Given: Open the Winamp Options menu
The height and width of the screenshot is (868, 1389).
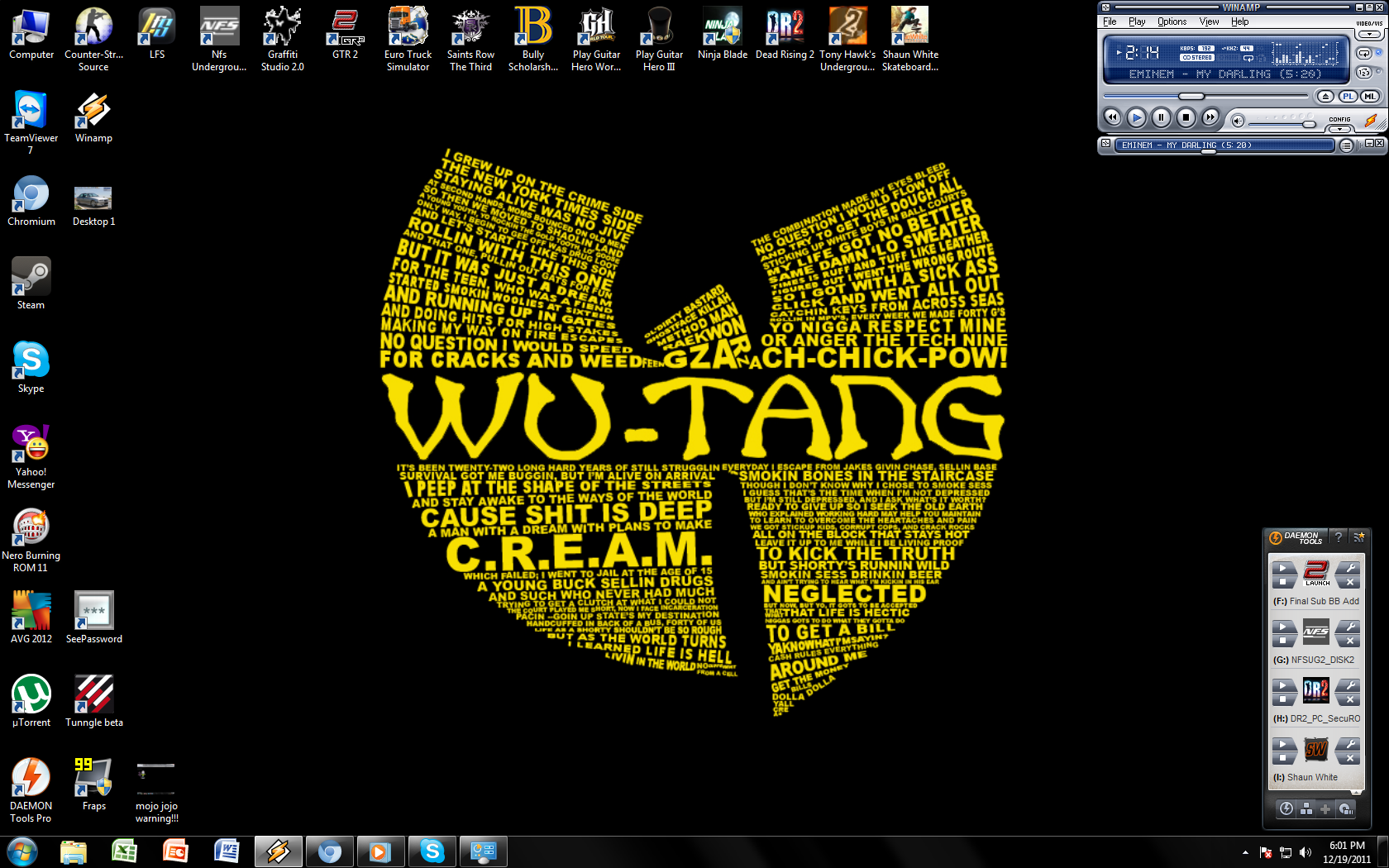Looking at the screenshot, I should click(1172, 21).
